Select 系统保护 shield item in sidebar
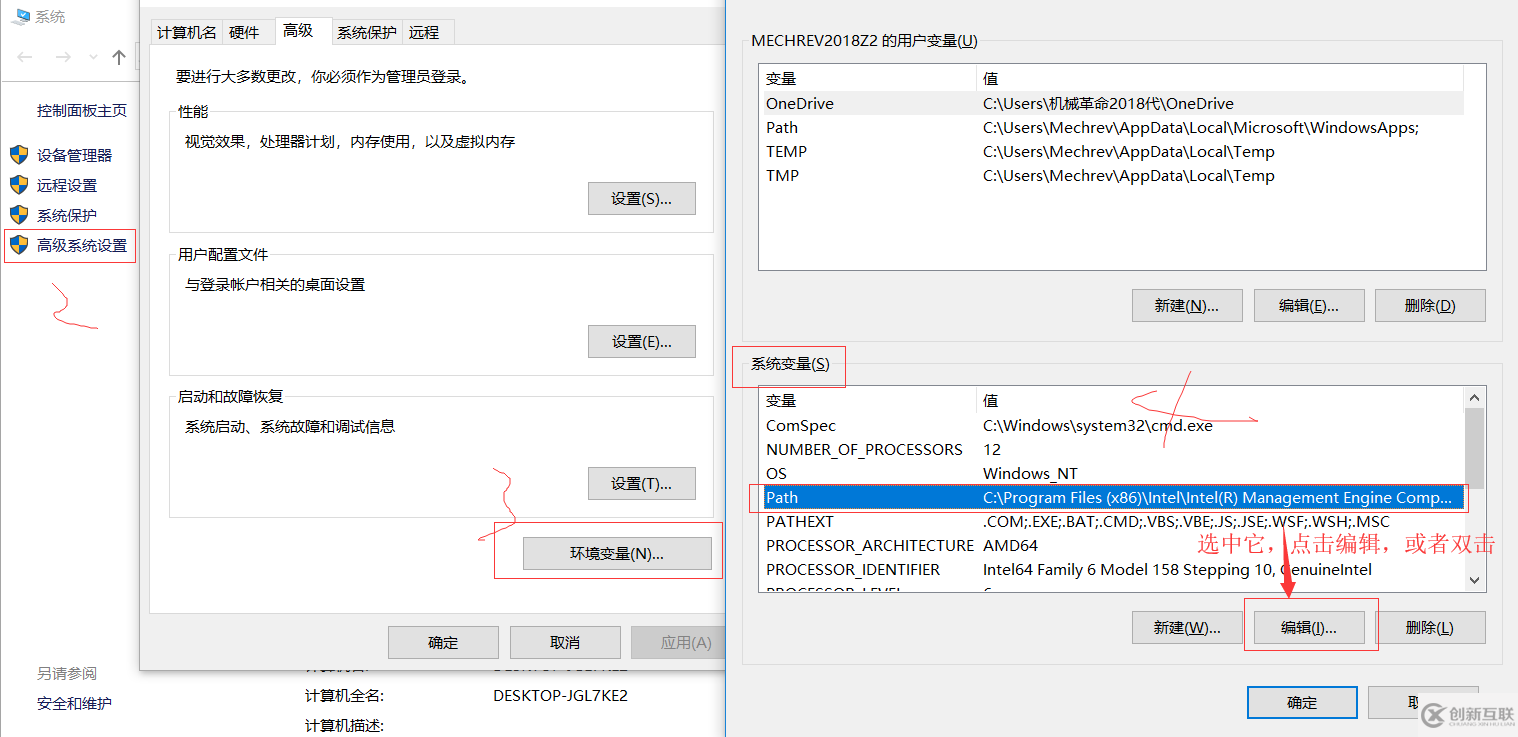The image size is (1518, 737). pyautogui.click(x=72, y=215)
